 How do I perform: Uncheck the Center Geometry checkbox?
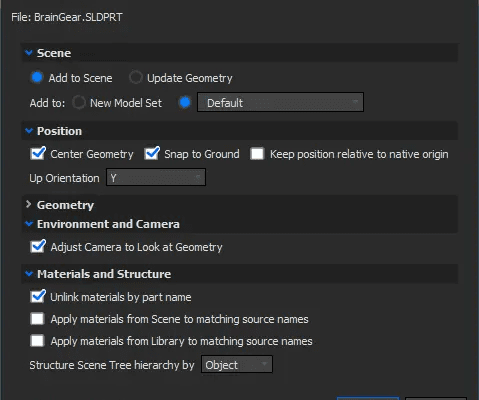38,154
